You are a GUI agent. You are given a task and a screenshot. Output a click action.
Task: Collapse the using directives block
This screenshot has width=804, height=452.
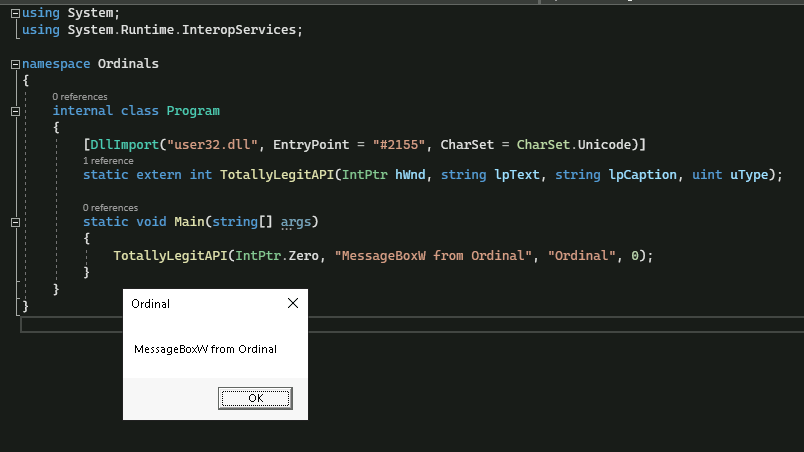click(14, 12)
